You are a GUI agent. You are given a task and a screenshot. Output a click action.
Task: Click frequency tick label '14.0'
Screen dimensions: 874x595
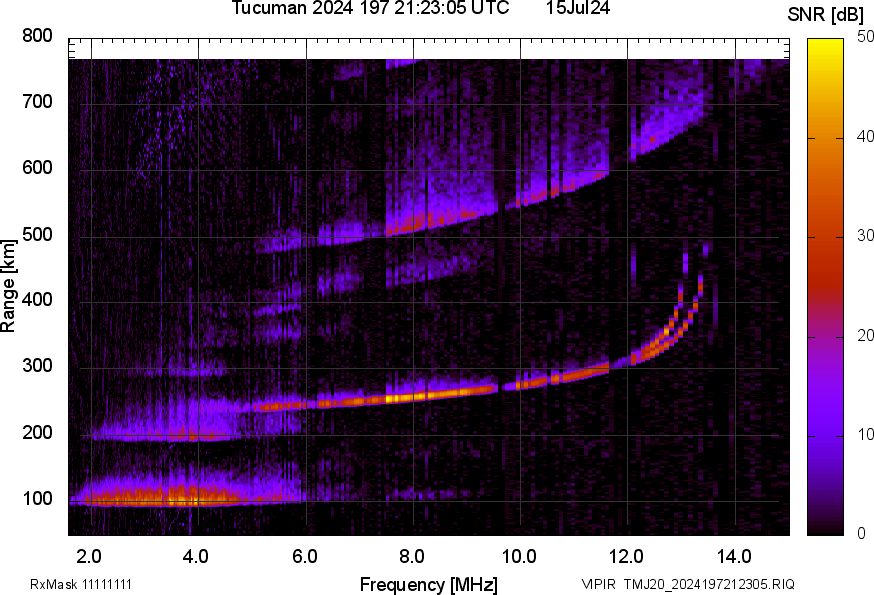(734, 557)
